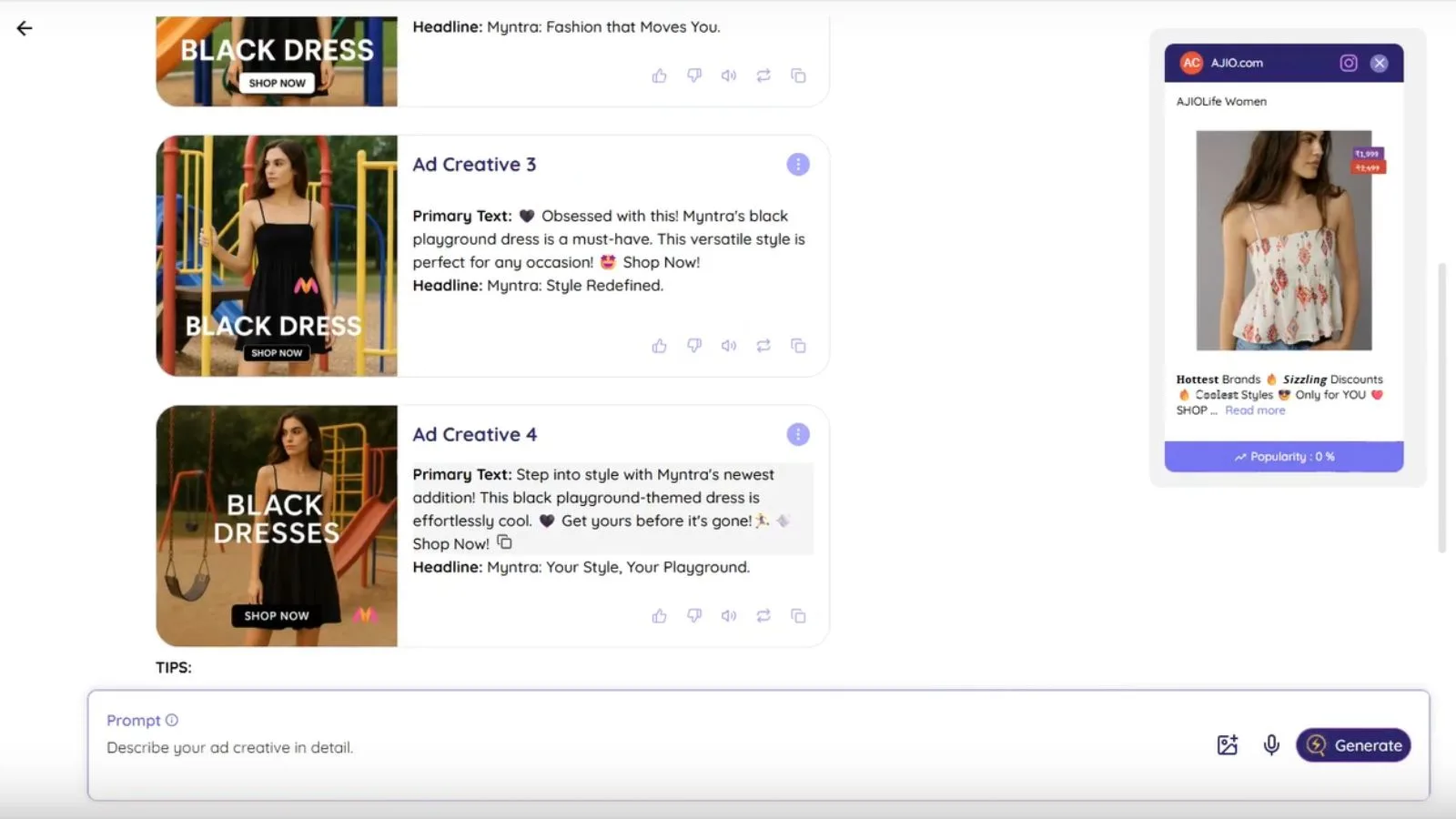Open Ad Creative 3 image thumbnail
Viewport: 1456px width, 819px height.
click(x=277, y=256)
